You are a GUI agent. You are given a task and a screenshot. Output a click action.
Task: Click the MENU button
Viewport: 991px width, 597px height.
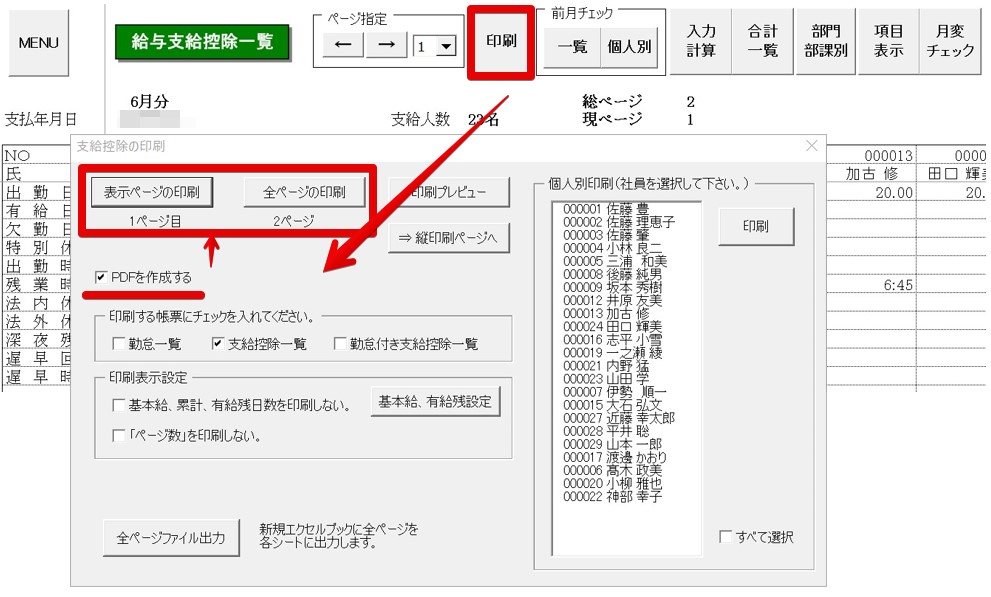tap(38, 43)
